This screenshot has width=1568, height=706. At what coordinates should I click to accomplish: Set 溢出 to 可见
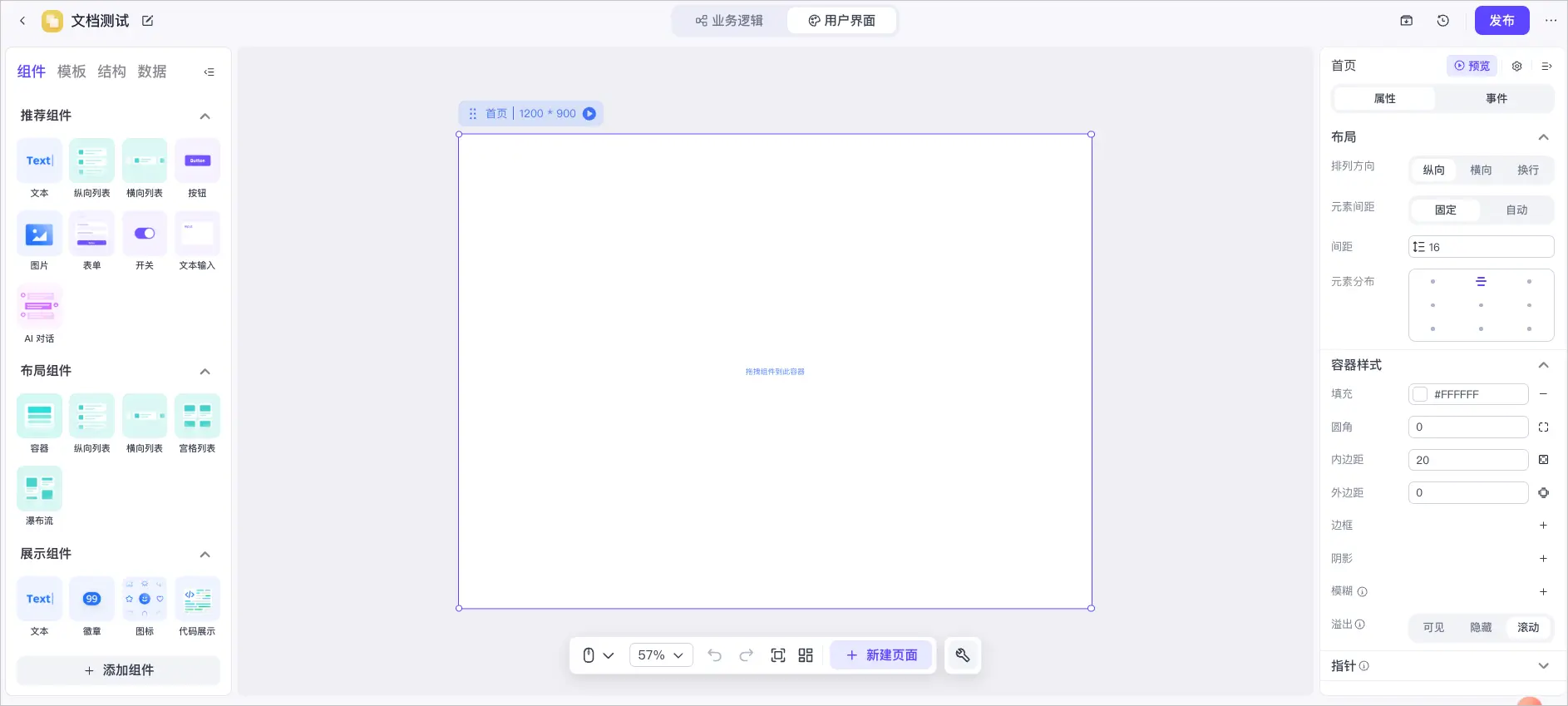pos(1433,627)
